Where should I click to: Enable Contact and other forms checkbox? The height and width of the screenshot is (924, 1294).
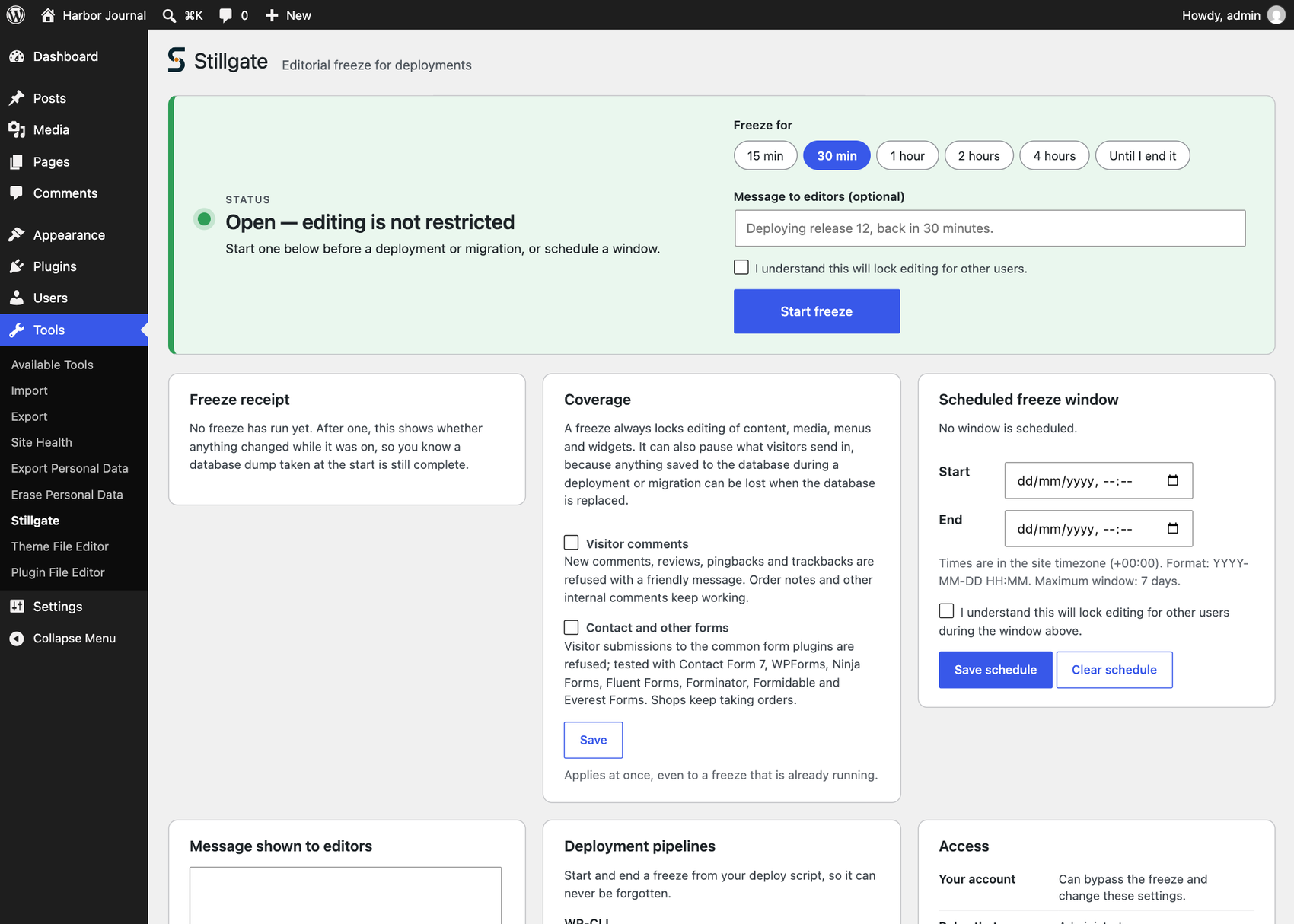pos(571,627)
